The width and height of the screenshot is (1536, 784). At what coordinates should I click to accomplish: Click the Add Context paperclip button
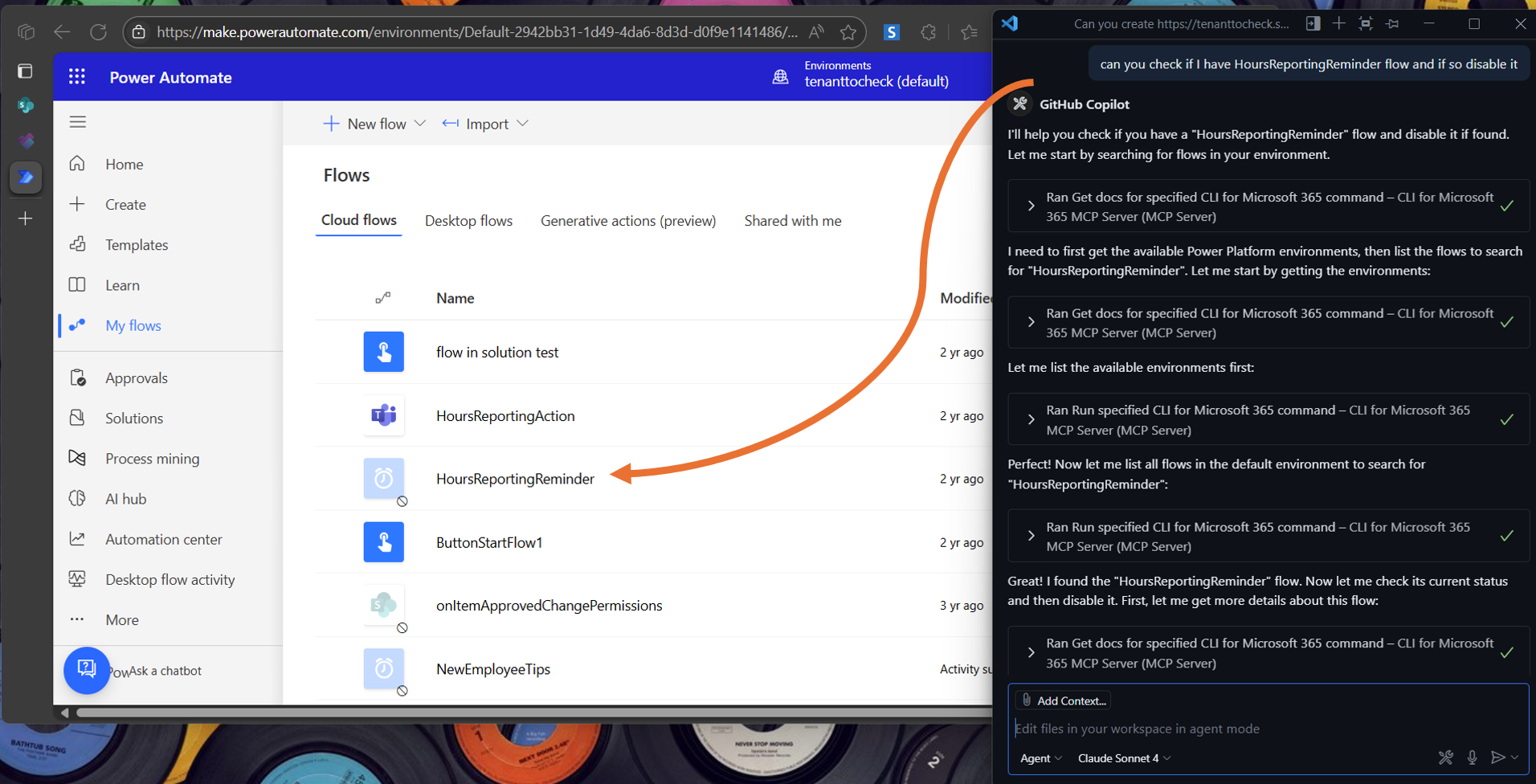coord(1062,700)
